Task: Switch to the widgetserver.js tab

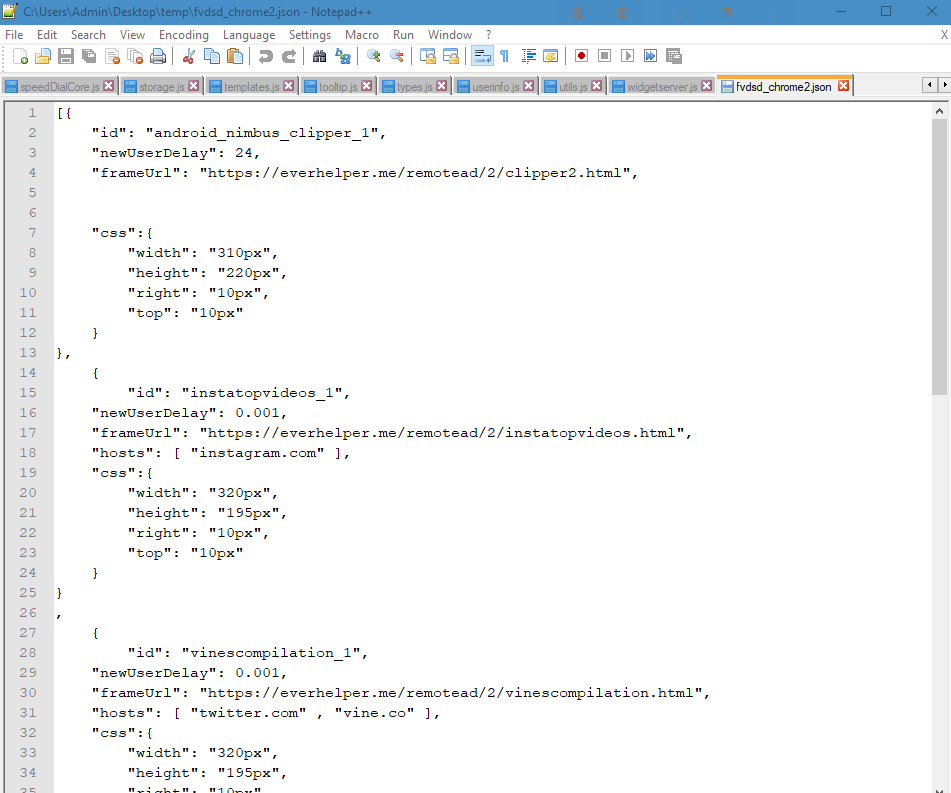Action: [662, 87]
